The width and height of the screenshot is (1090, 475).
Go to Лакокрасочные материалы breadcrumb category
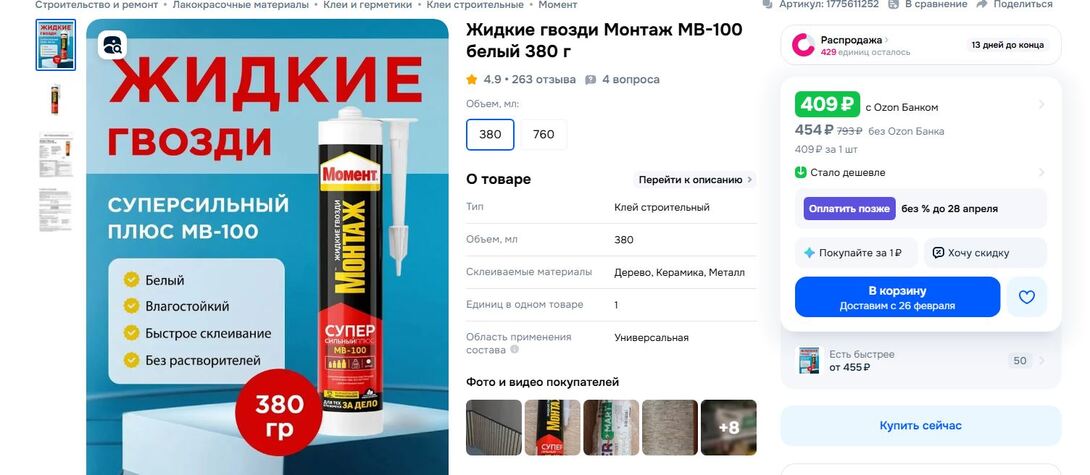(241, 4)
